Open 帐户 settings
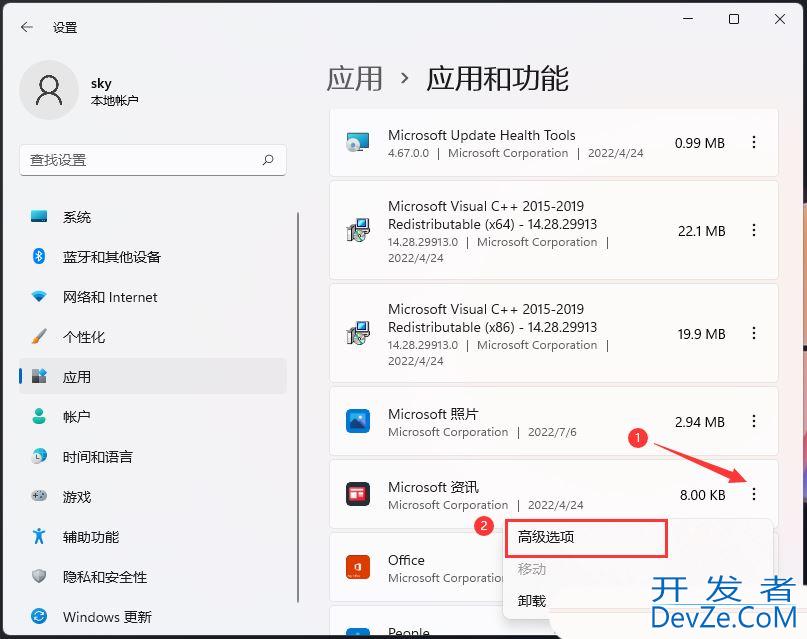Image resolution: width=807 pixels, height=639 pixels. pos(153,417)
